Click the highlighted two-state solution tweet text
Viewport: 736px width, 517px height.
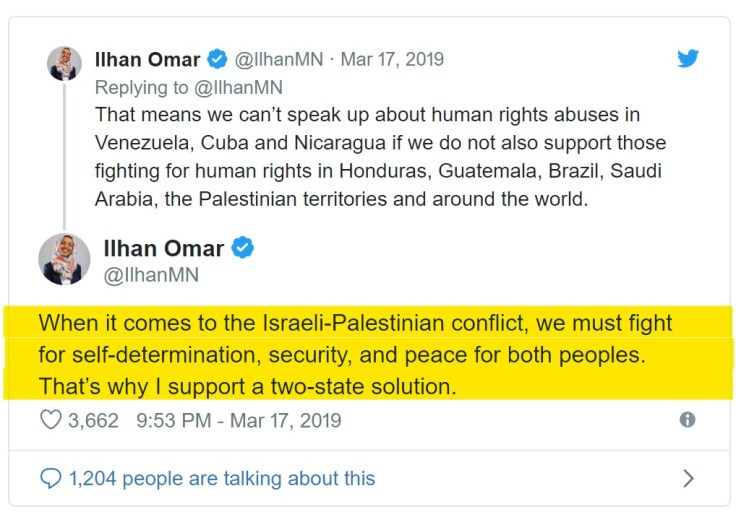[x=355, y=354]
